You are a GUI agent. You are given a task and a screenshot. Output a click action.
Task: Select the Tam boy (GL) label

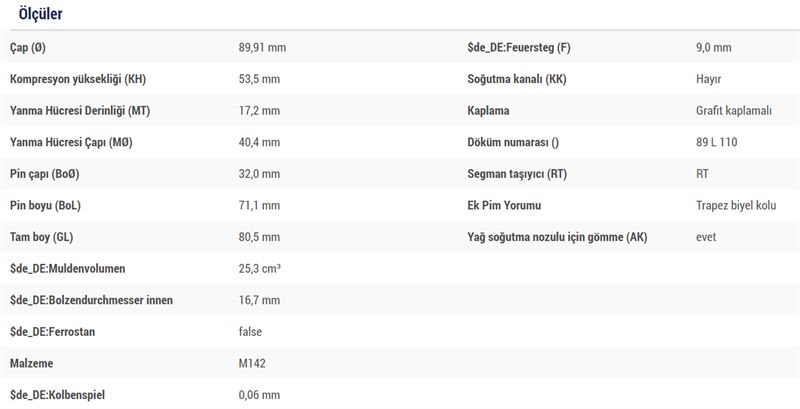pyautogui.click(x=41, y=237)
